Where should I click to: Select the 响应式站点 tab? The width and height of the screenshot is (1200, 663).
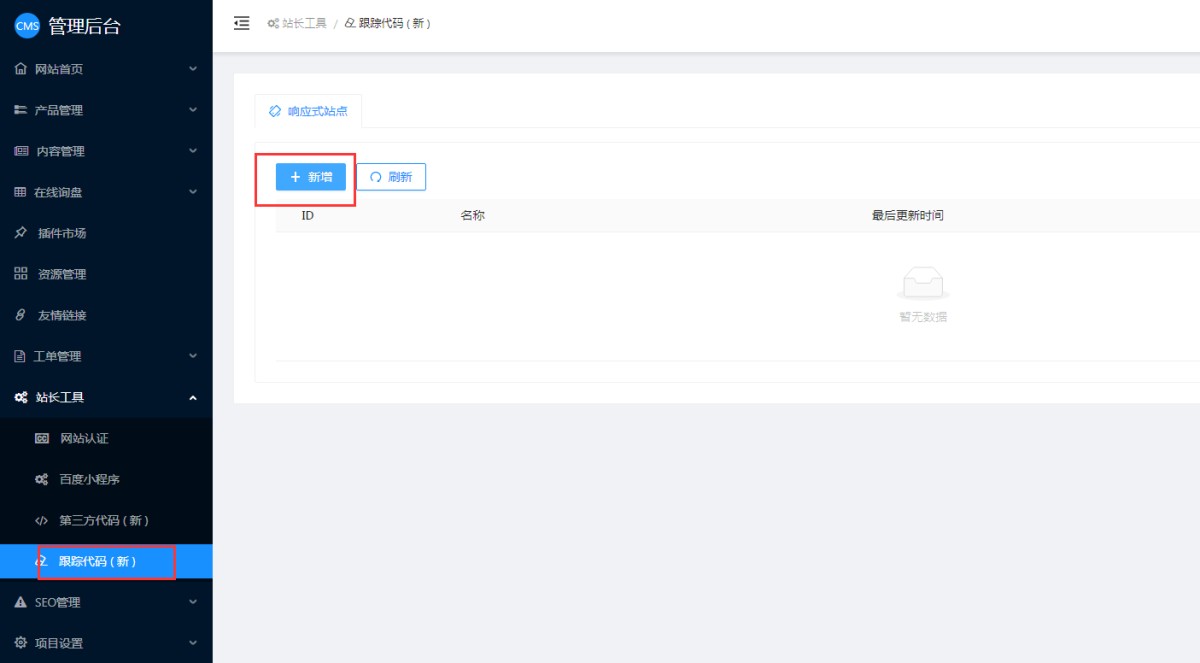[x=309, y=111]
